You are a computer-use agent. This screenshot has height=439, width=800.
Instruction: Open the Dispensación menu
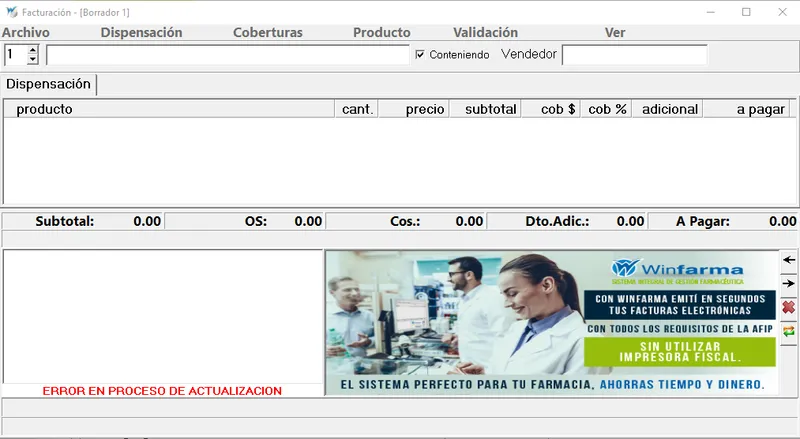pyautogui.click(x=141, y=32)
